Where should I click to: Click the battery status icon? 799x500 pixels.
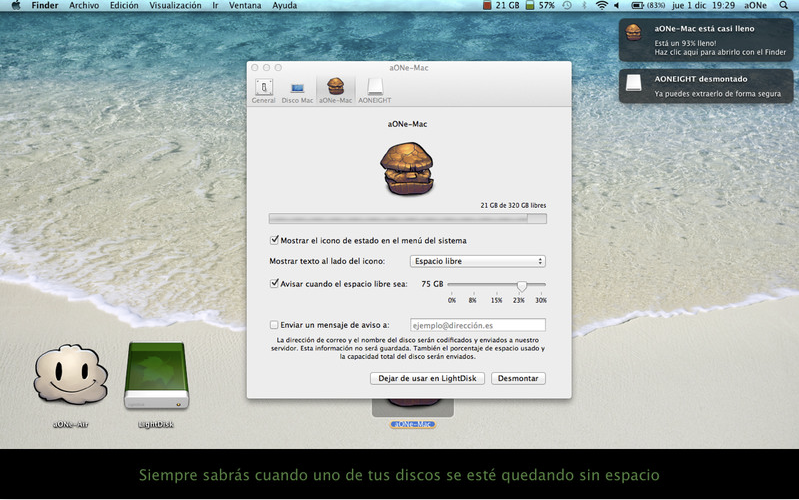pos(637,6)
